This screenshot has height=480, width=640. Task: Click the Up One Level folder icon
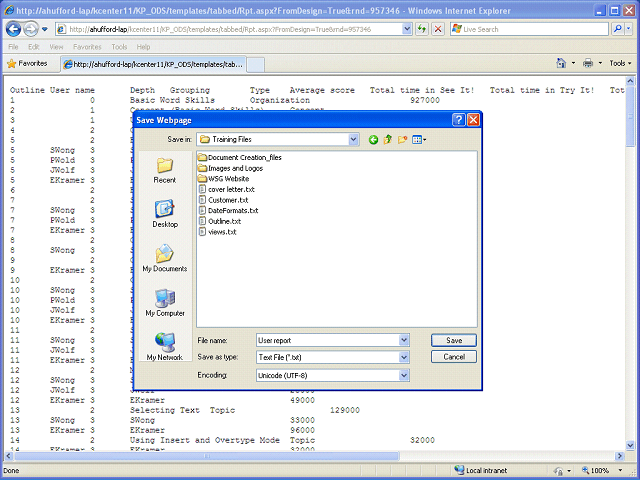click(x=388, y=140)
